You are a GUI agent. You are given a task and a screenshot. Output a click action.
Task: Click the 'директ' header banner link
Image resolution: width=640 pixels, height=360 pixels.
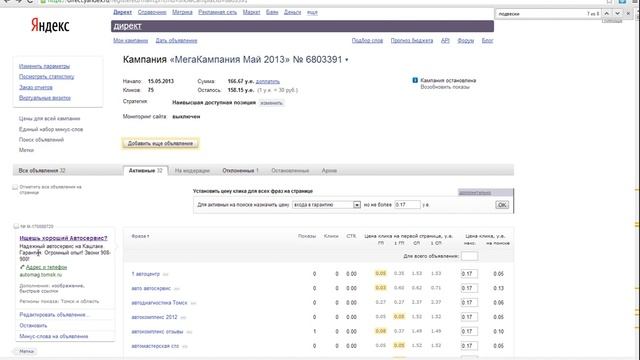[x=127, y=26]
